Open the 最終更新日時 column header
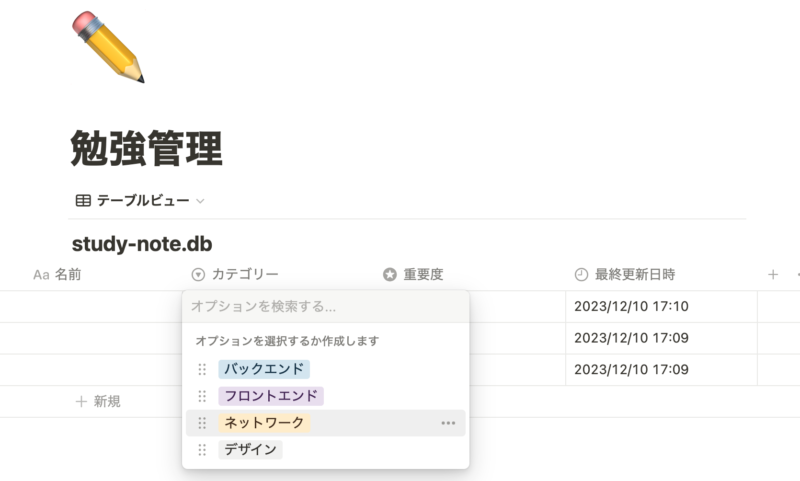Screen dimensions: 800x481 pyautogui.click(x=625, y=274)
